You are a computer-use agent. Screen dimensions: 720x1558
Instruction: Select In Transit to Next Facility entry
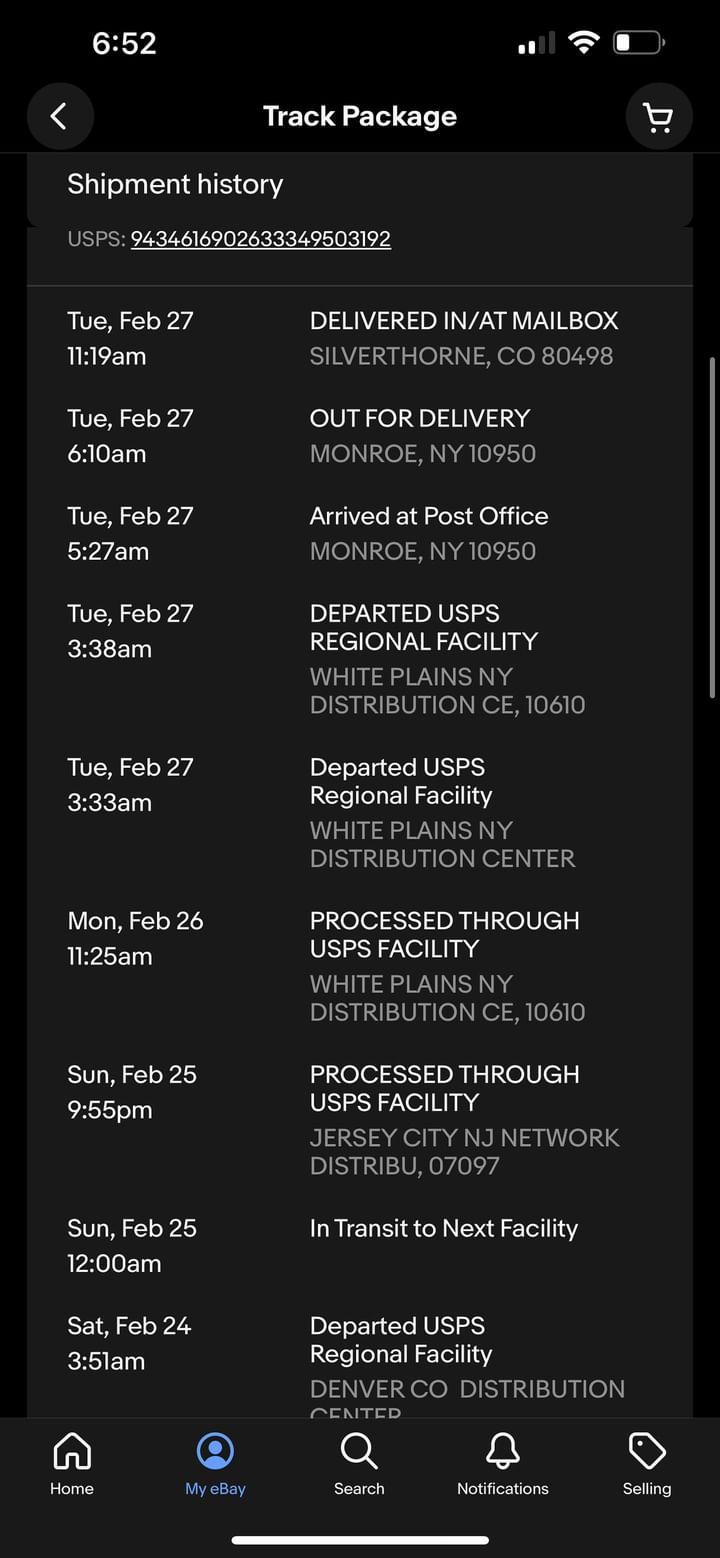pyautogui.click(x=443, y=1229)
